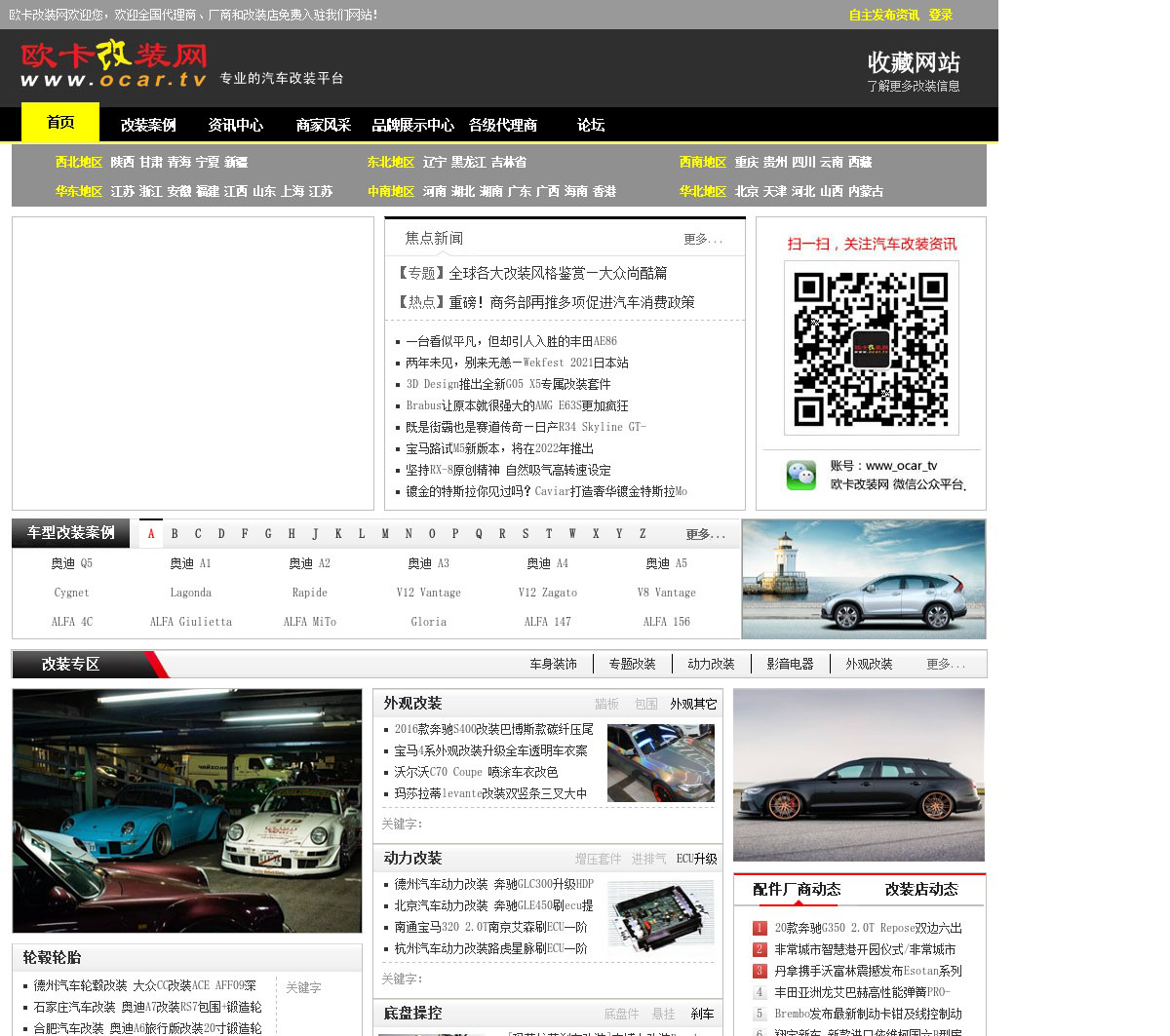Click the 收藏网站 bookmark button
The height and width of the screenshot is (1036, 1170).
914,63
